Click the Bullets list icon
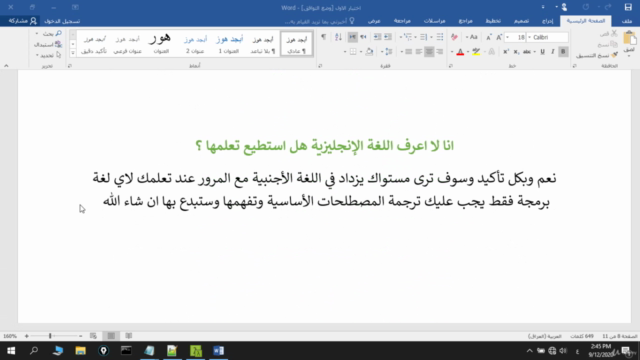The width and height of the screenshot is (640, 360). click(x=440, y=37)
